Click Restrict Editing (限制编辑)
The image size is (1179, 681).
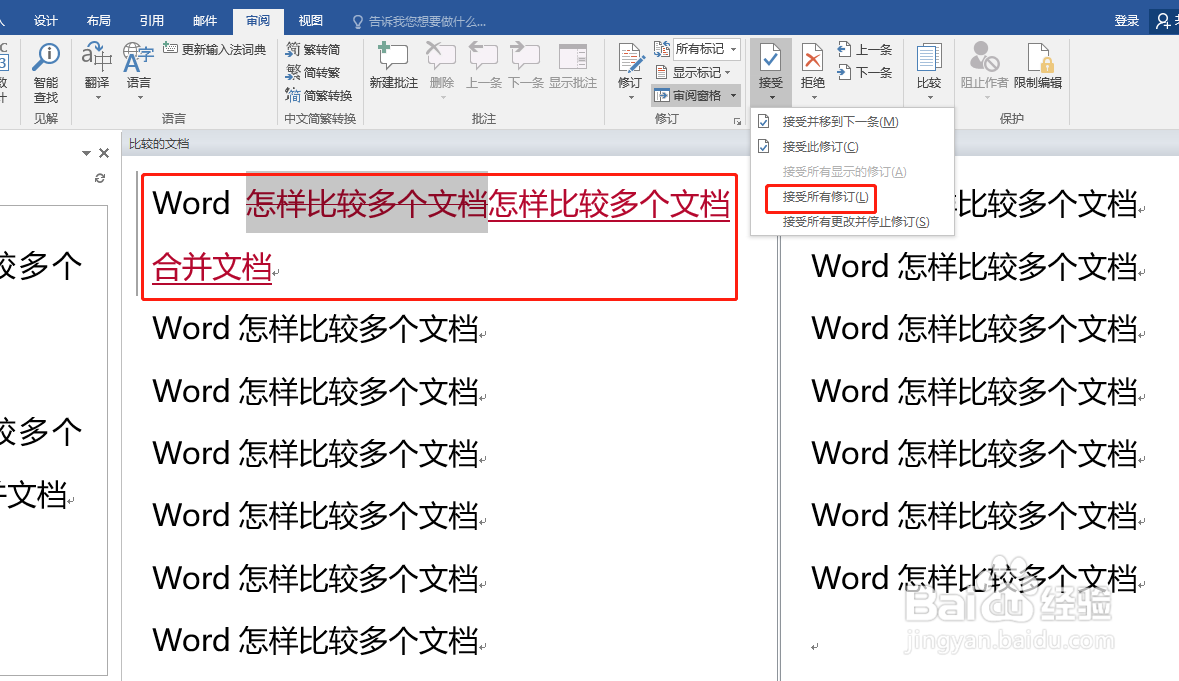[x=1038, y=66]
